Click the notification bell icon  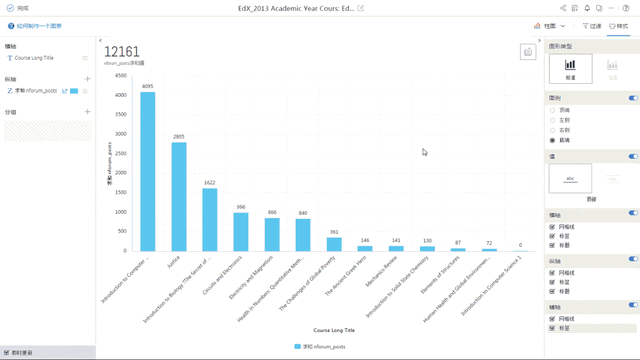tap(587, 8)
